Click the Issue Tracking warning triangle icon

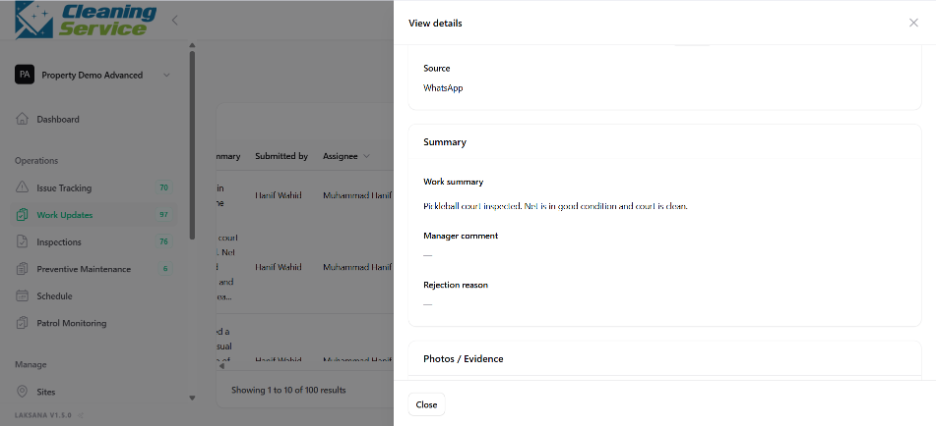[22, 187]
